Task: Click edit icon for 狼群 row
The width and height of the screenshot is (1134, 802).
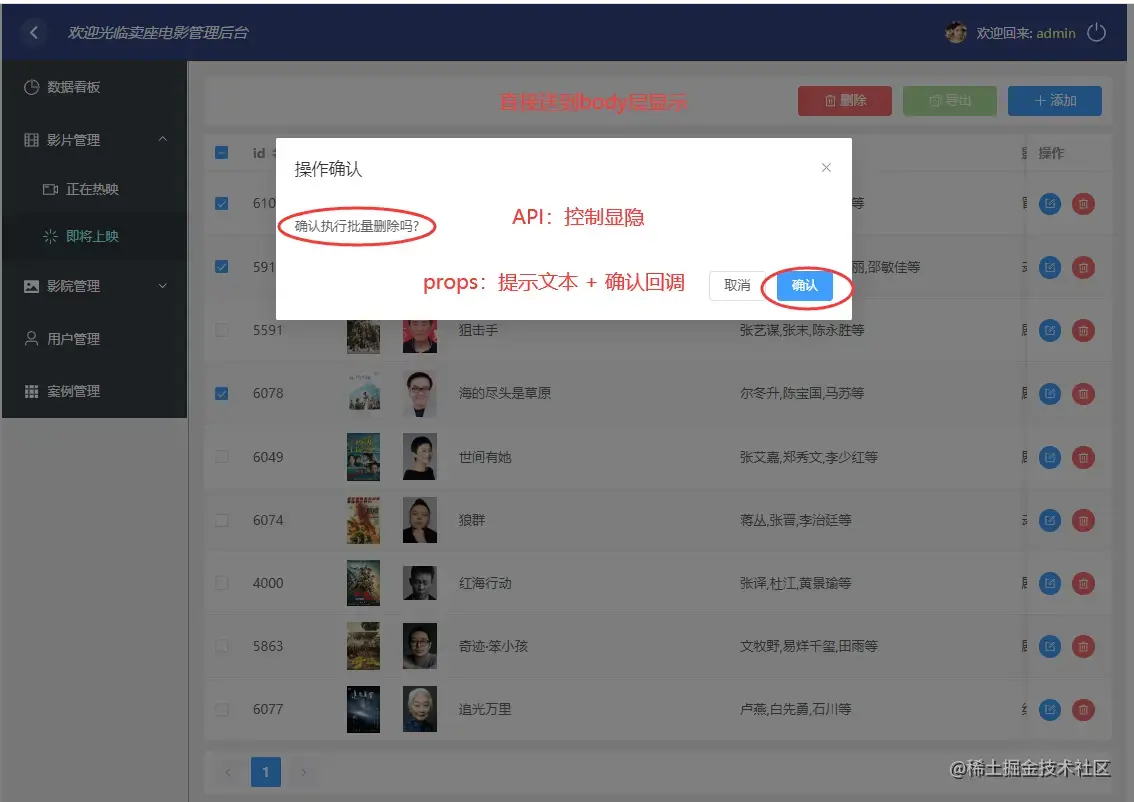Action: point(1050,520)
